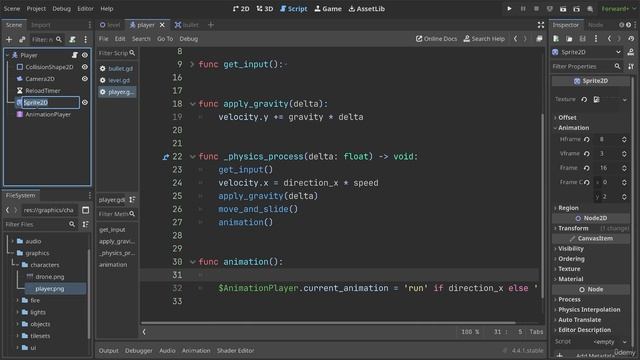Screen dimensions: 640x360
Task: Open the Project menu
Action: point(36,9)
